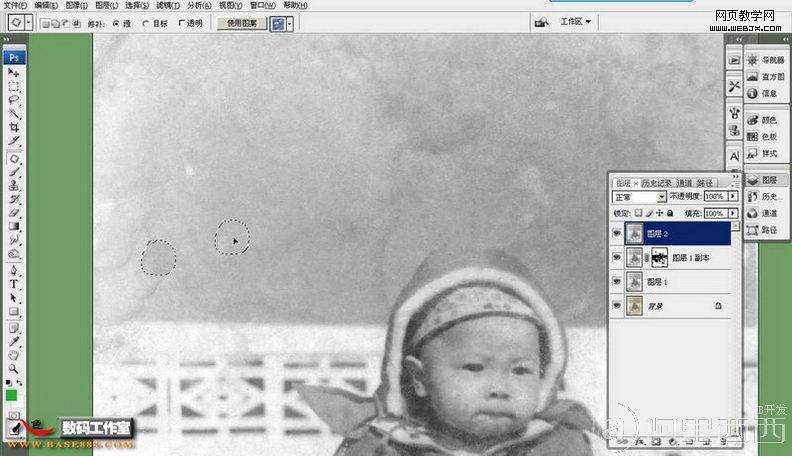Collapse the toolbox via double arrows
The width and height of the screenshot is (792, 456).
coord(7,39)
